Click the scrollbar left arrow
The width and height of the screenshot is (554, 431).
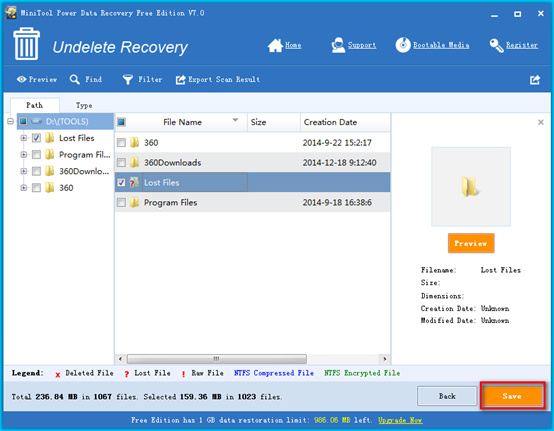point(120,359)
